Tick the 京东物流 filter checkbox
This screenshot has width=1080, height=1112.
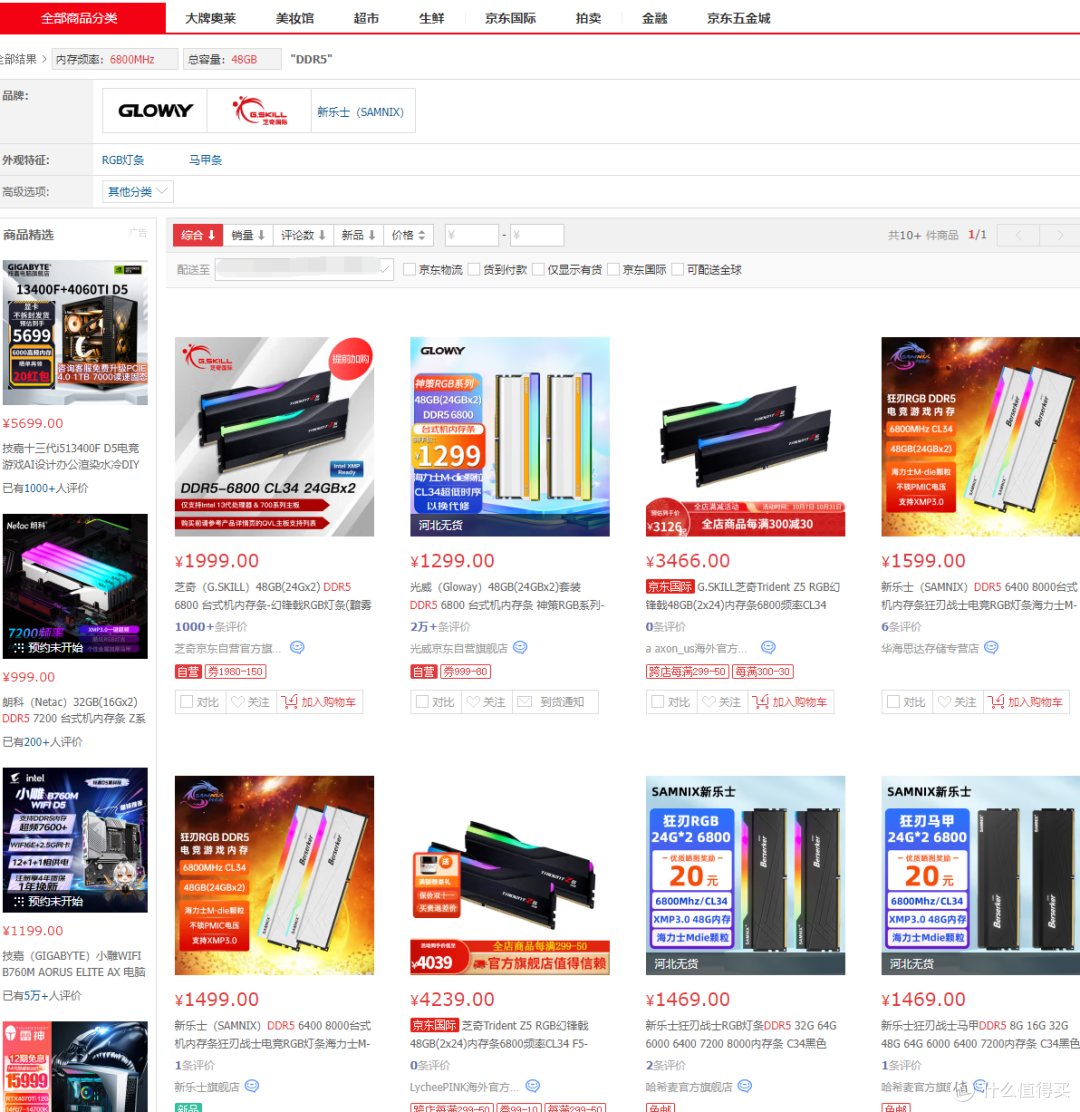pyautogui.click(x=409, y=269)
